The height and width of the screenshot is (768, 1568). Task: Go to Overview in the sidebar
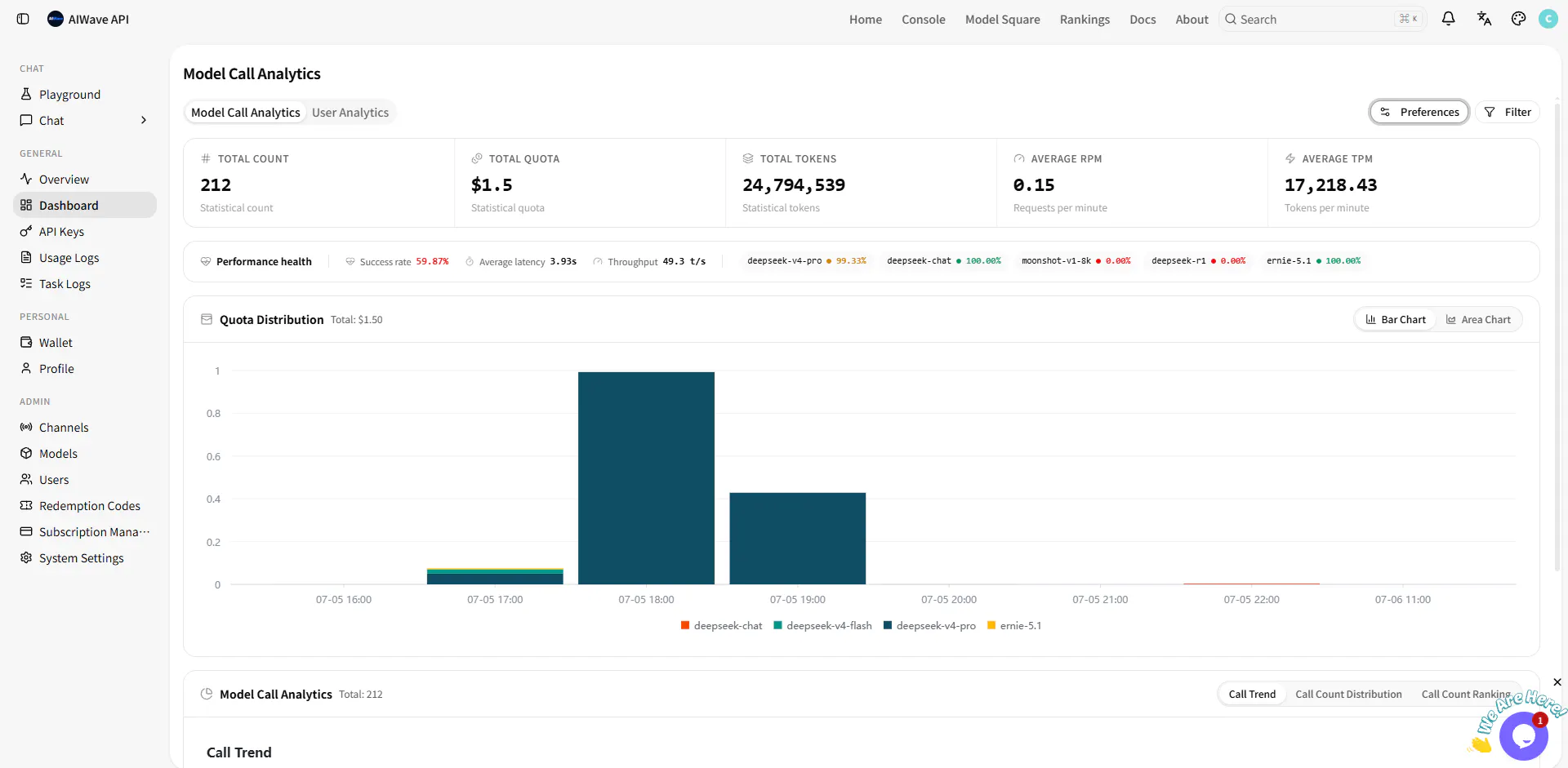coord(85,180)
